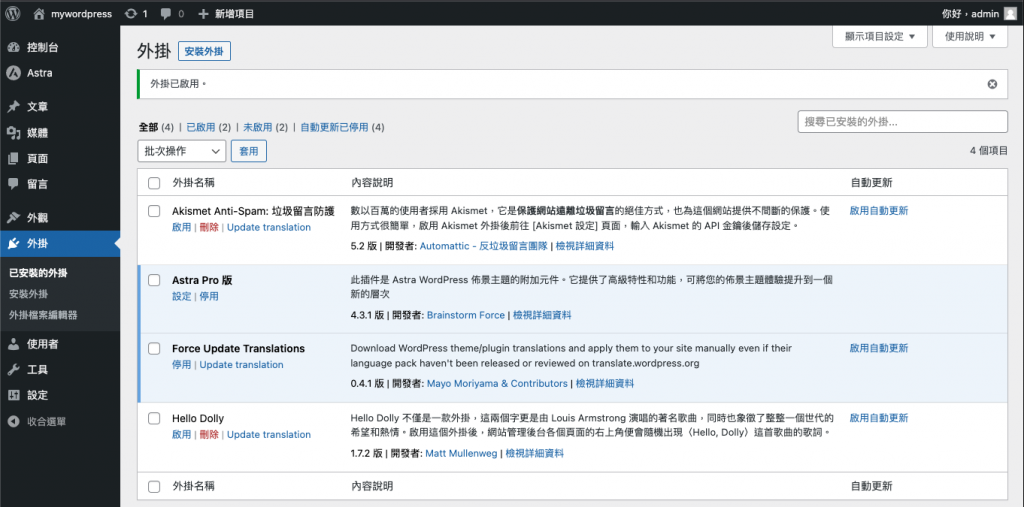The width and height of the screenshot is (1024, 507).
Task: Click the 外掛名稱 column header at top
Action: pos(194,183)
